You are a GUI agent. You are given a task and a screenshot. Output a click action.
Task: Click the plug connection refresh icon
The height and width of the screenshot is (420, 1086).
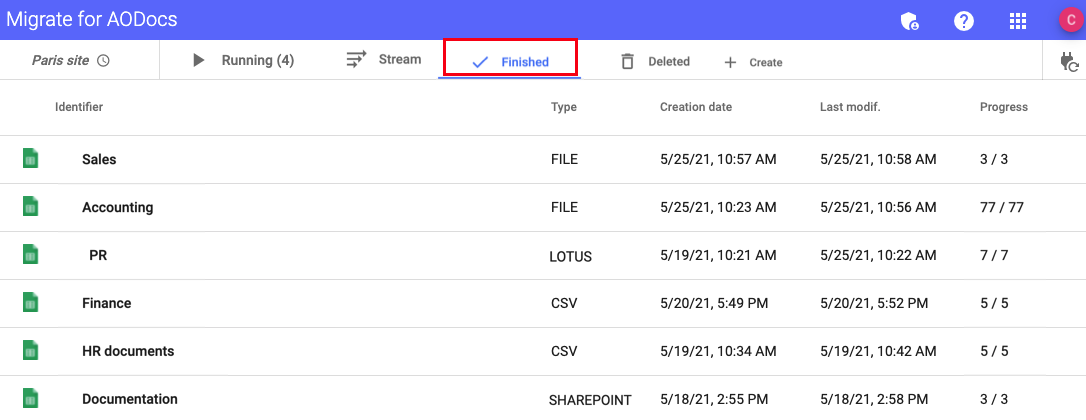click(x=1069, y=62)
